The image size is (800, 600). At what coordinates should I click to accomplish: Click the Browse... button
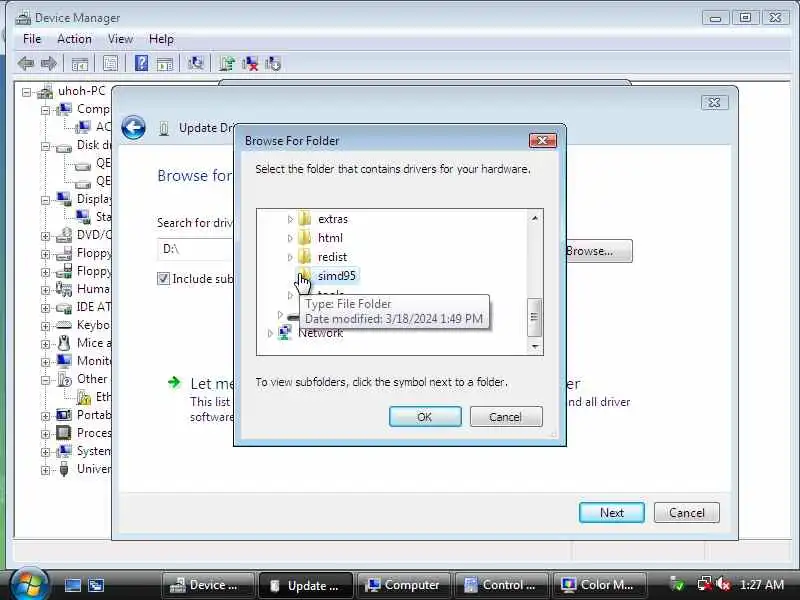[599, 251]
